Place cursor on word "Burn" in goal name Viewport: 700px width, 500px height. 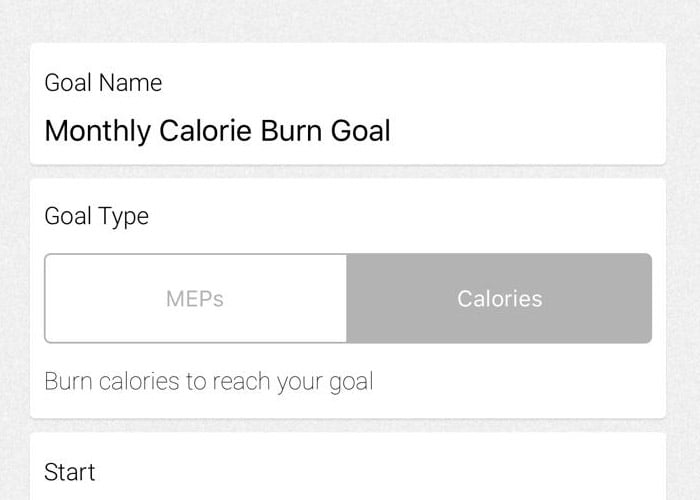click(290, 131)
